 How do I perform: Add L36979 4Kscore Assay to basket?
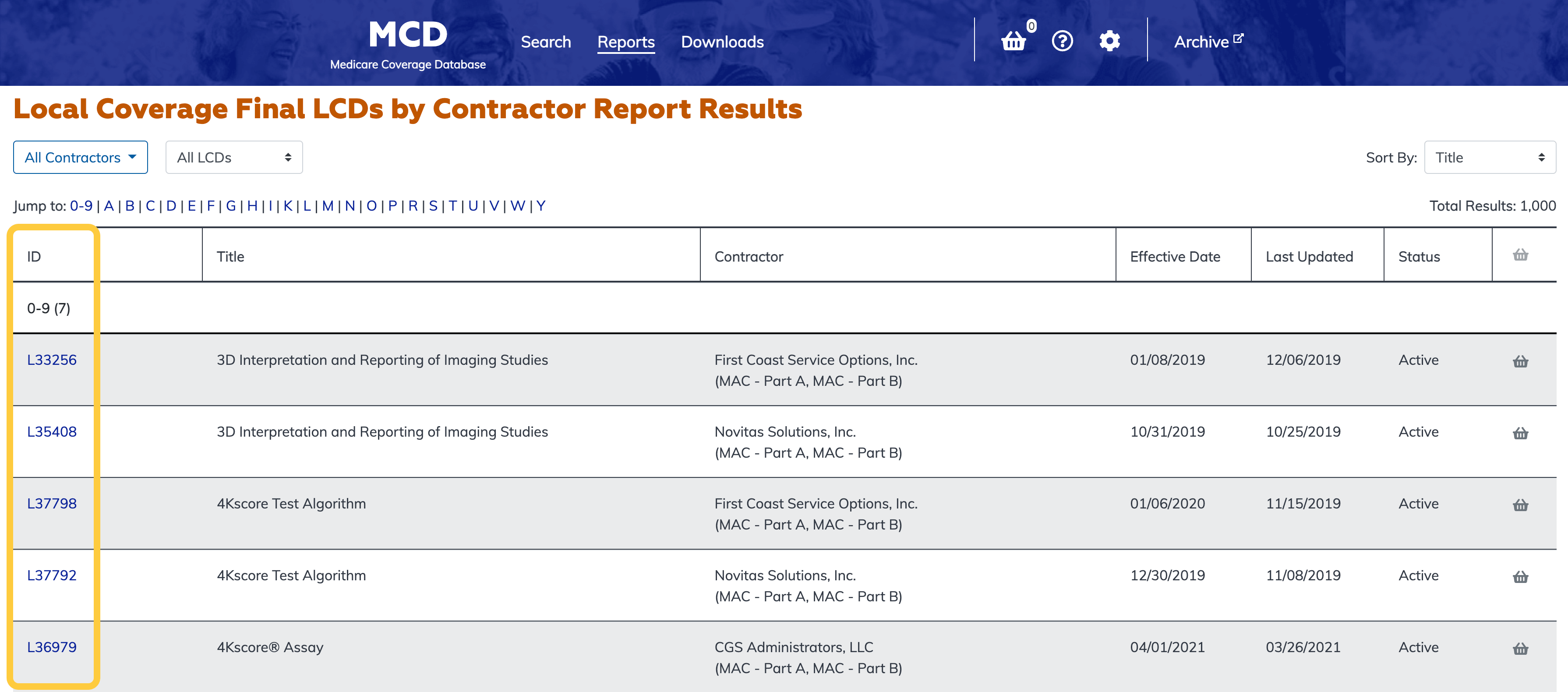pos(1520,649)
